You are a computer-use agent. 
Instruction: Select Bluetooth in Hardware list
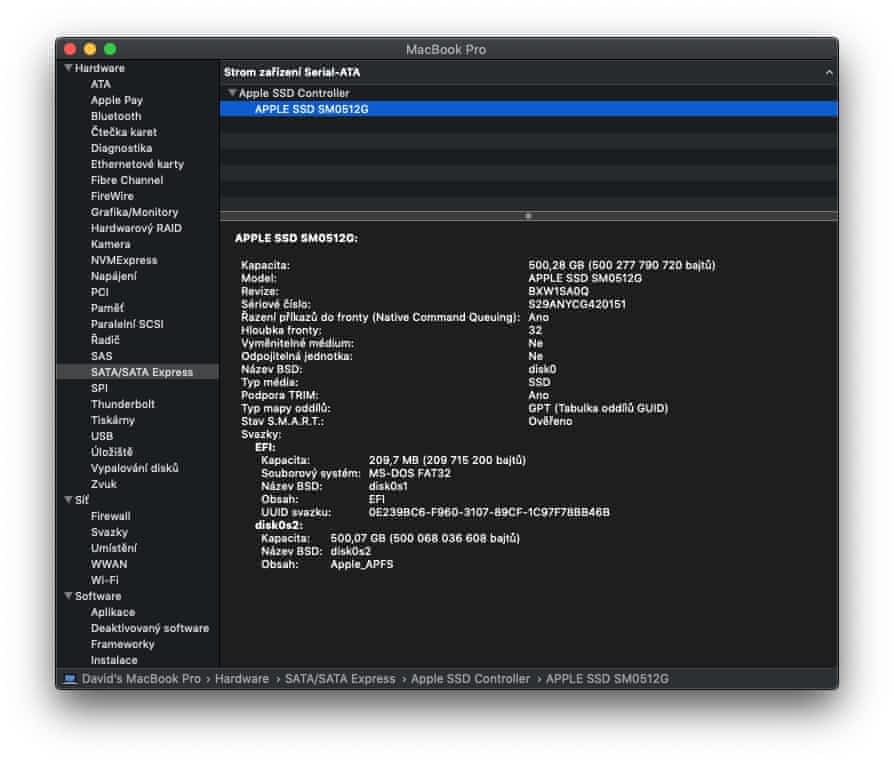coord(116,116)
